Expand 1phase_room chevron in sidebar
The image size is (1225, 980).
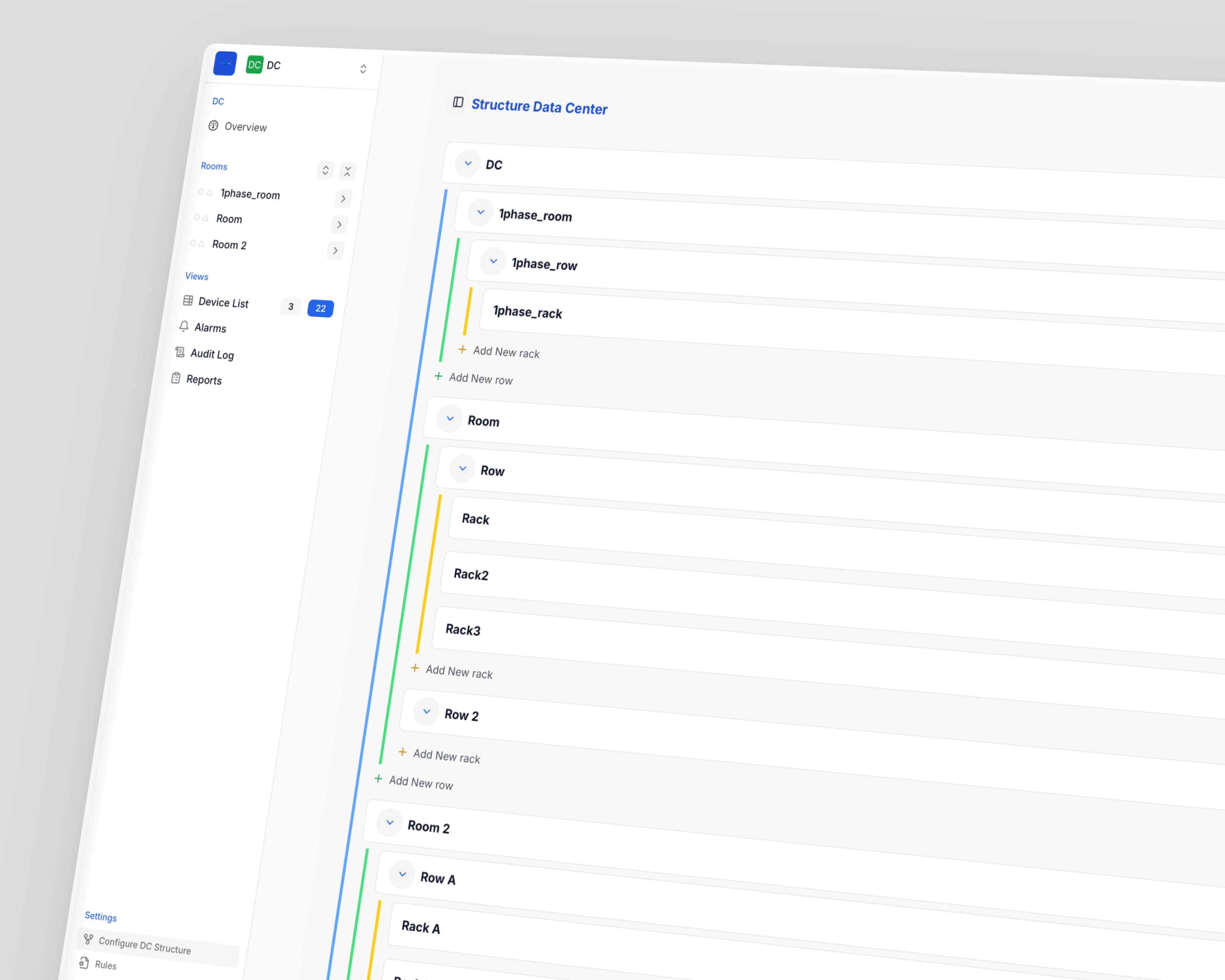coord(343,199)
